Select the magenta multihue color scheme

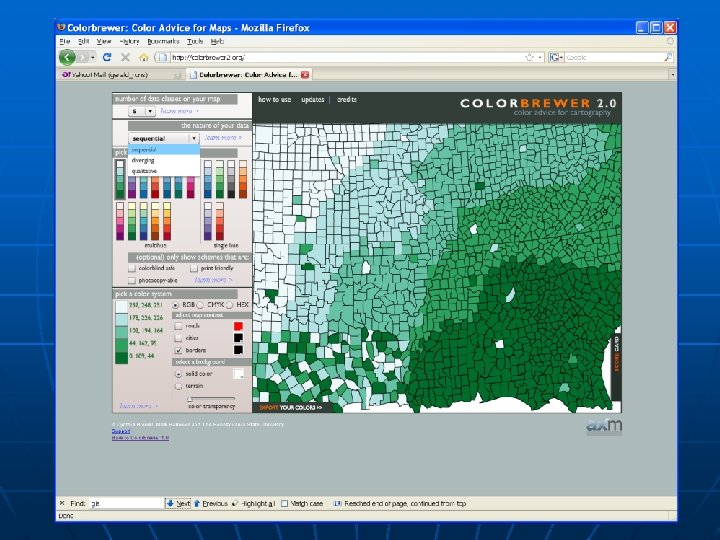pyautogui.click(x=191, y=188)
